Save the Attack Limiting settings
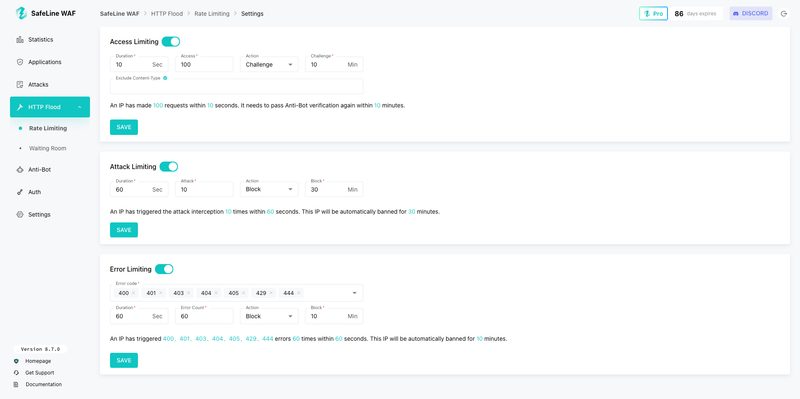The image size is (800, 399). 124,230
